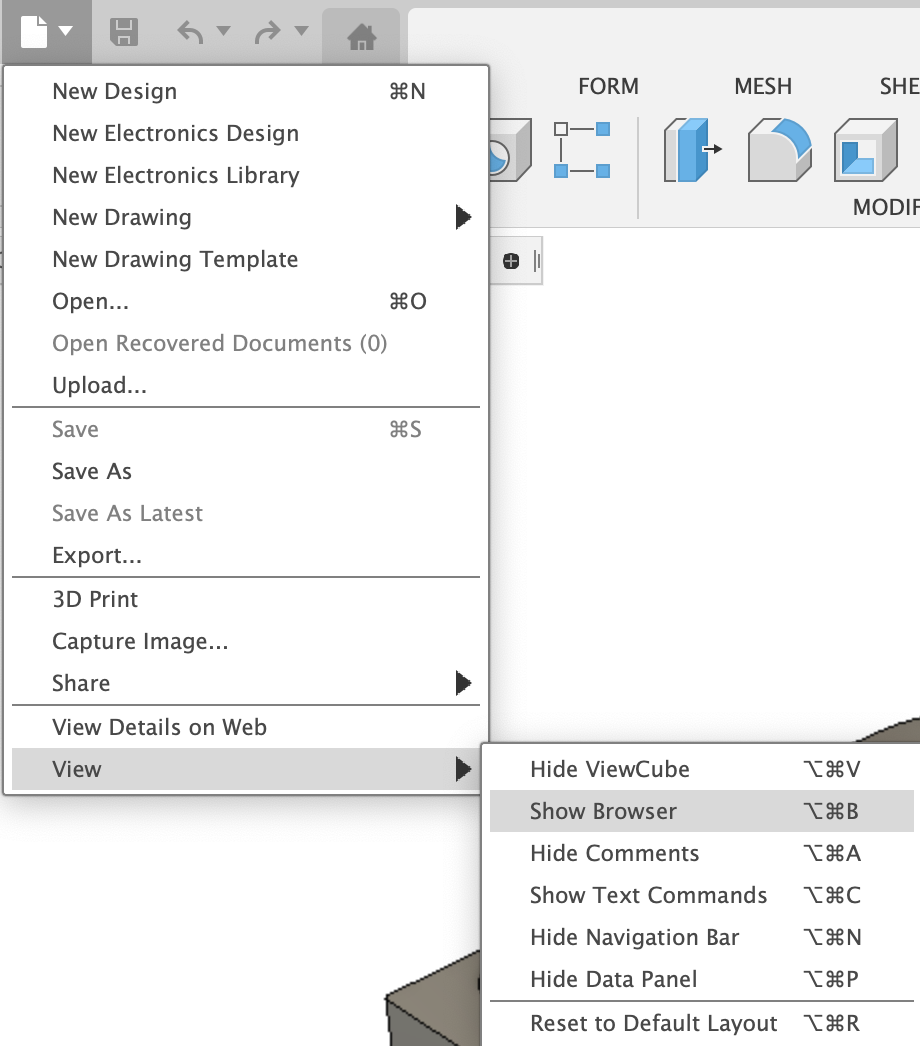Open the Redo history dropdown arrow
Viewport: 920px width, 1046px height.
(302, 31)
